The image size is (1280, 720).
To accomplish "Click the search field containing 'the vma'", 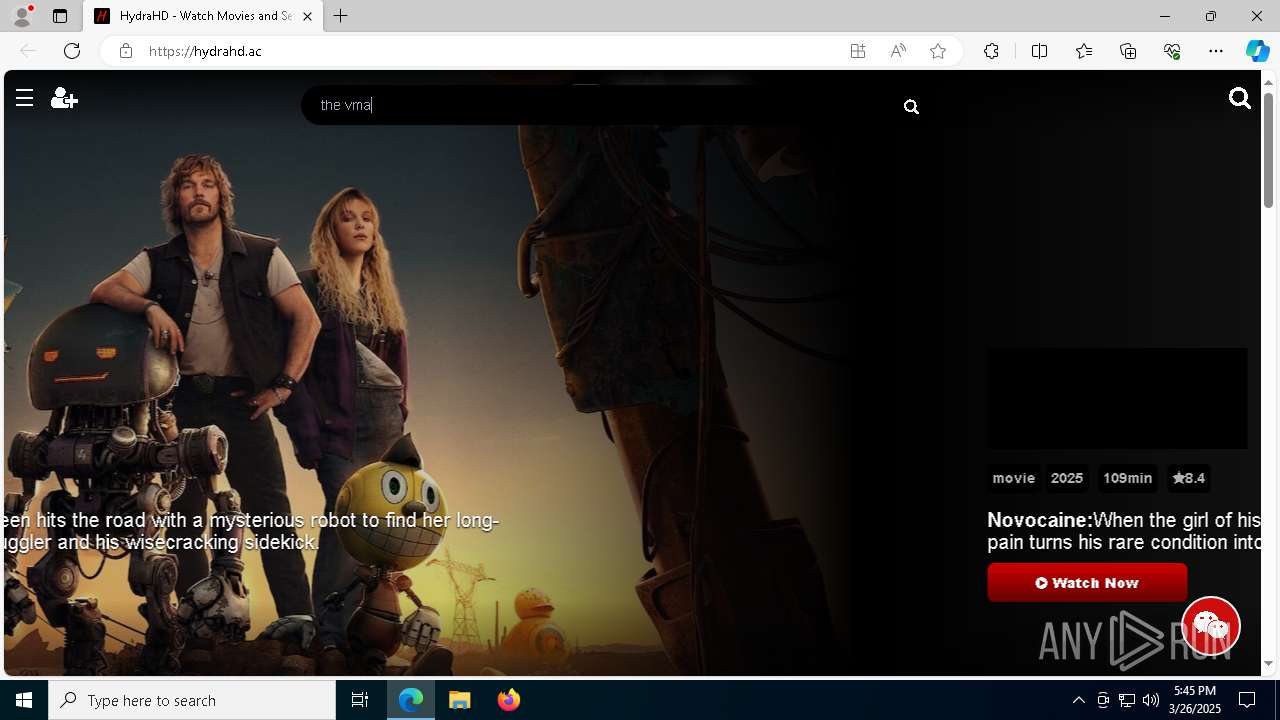I will (x=610, y=105).
